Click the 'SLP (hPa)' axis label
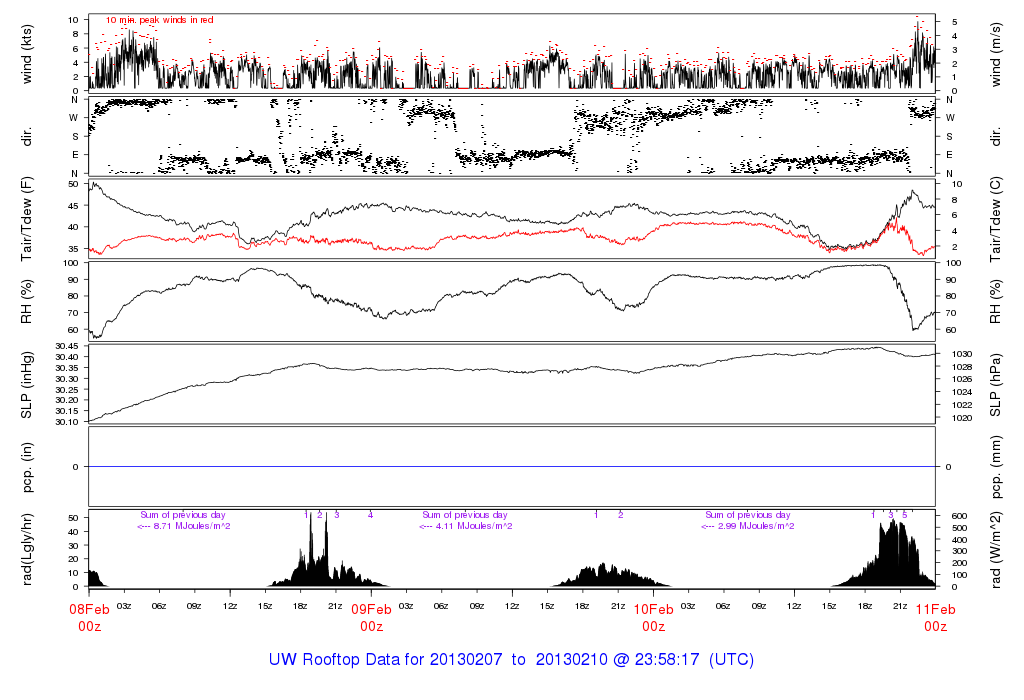 998,384
